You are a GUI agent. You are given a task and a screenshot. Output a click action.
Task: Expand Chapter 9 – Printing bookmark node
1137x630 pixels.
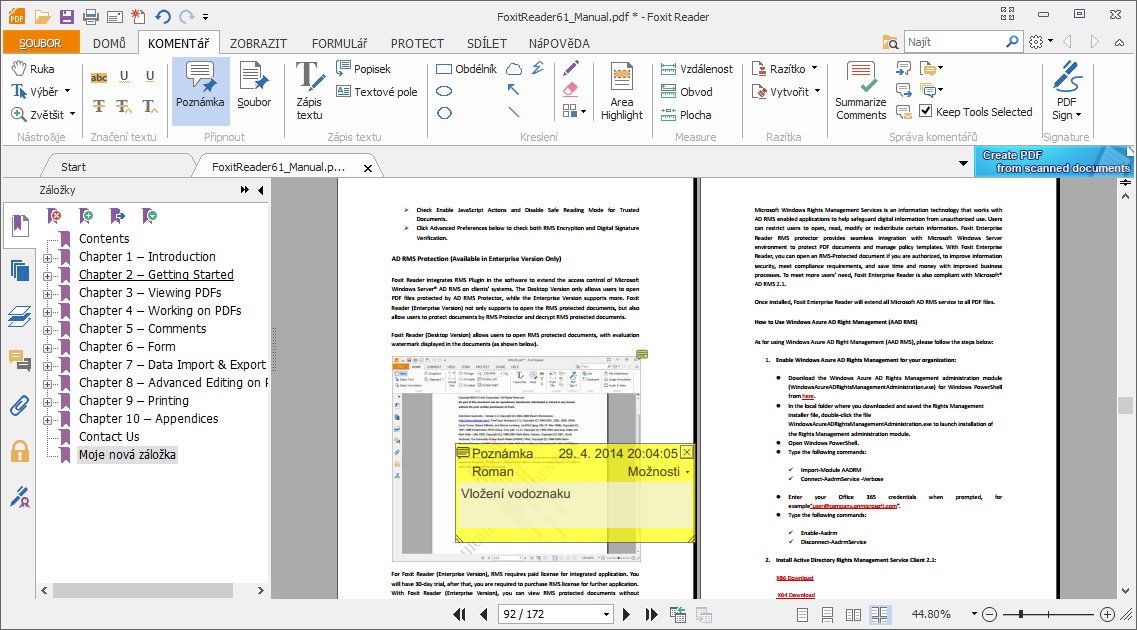(47, 402)
